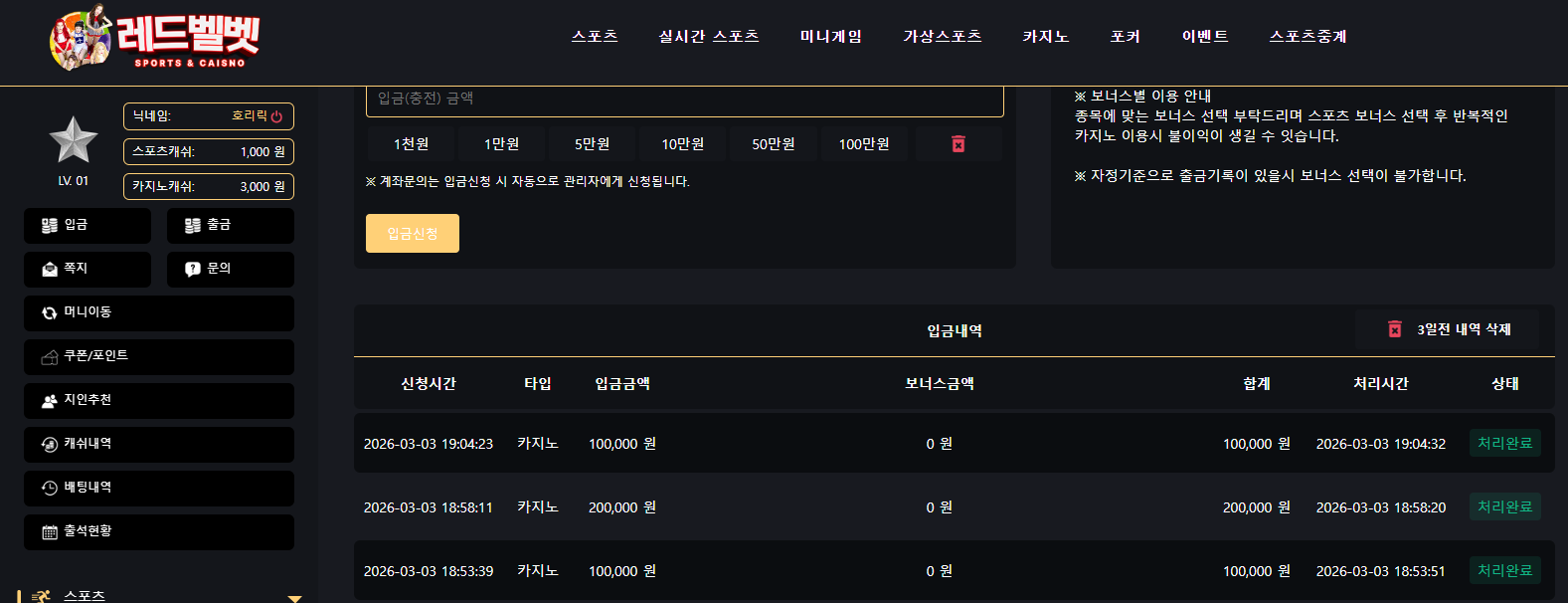Click the 입금신청 submit button
The image size is (1568, 603).
tap(413, 234)
